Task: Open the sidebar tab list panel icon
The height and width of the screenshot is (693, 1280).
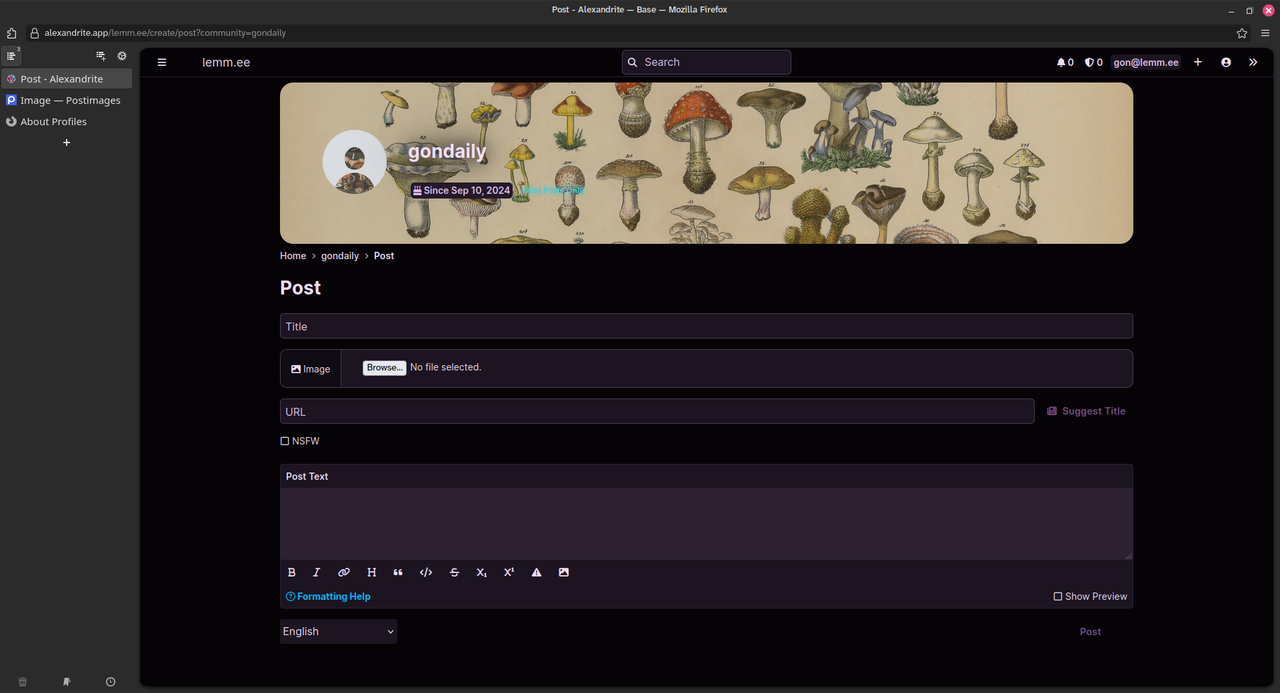Action: 12,56
